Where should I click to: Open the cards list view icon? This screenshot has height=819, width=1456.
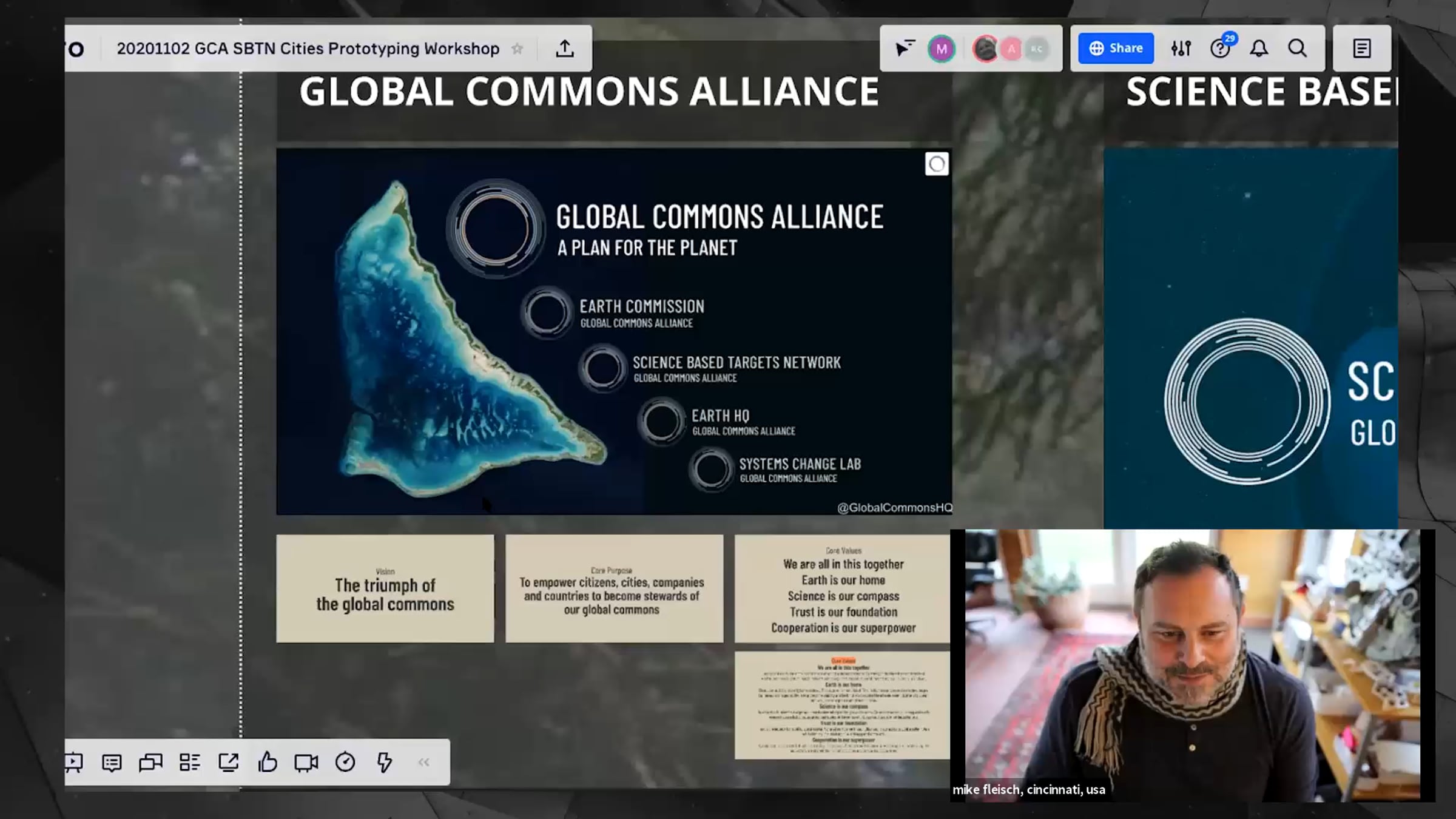[189, 762]
